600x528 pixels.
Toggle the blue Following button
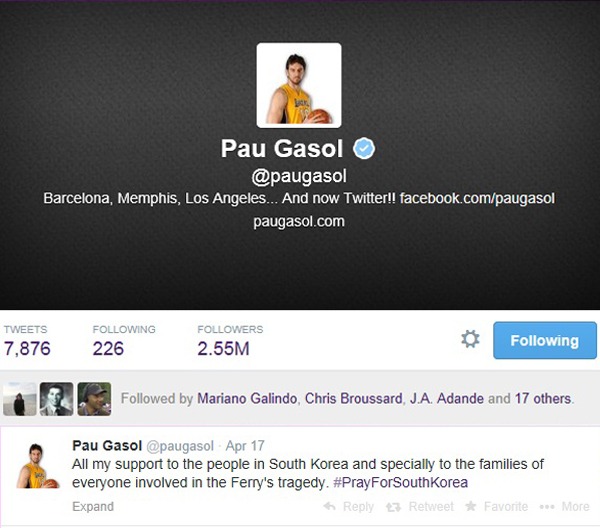[x=545, y=341]
